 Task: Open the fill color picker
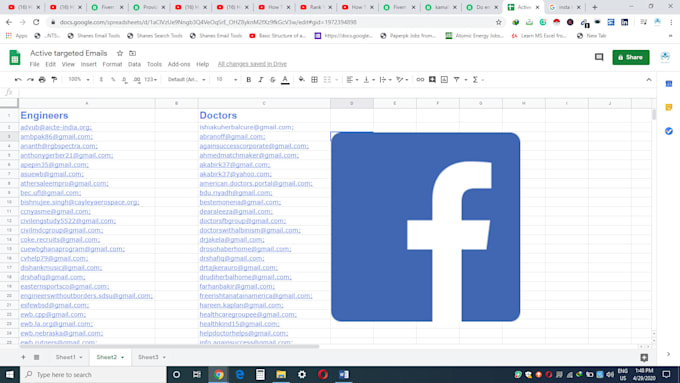tap(301, 80)
